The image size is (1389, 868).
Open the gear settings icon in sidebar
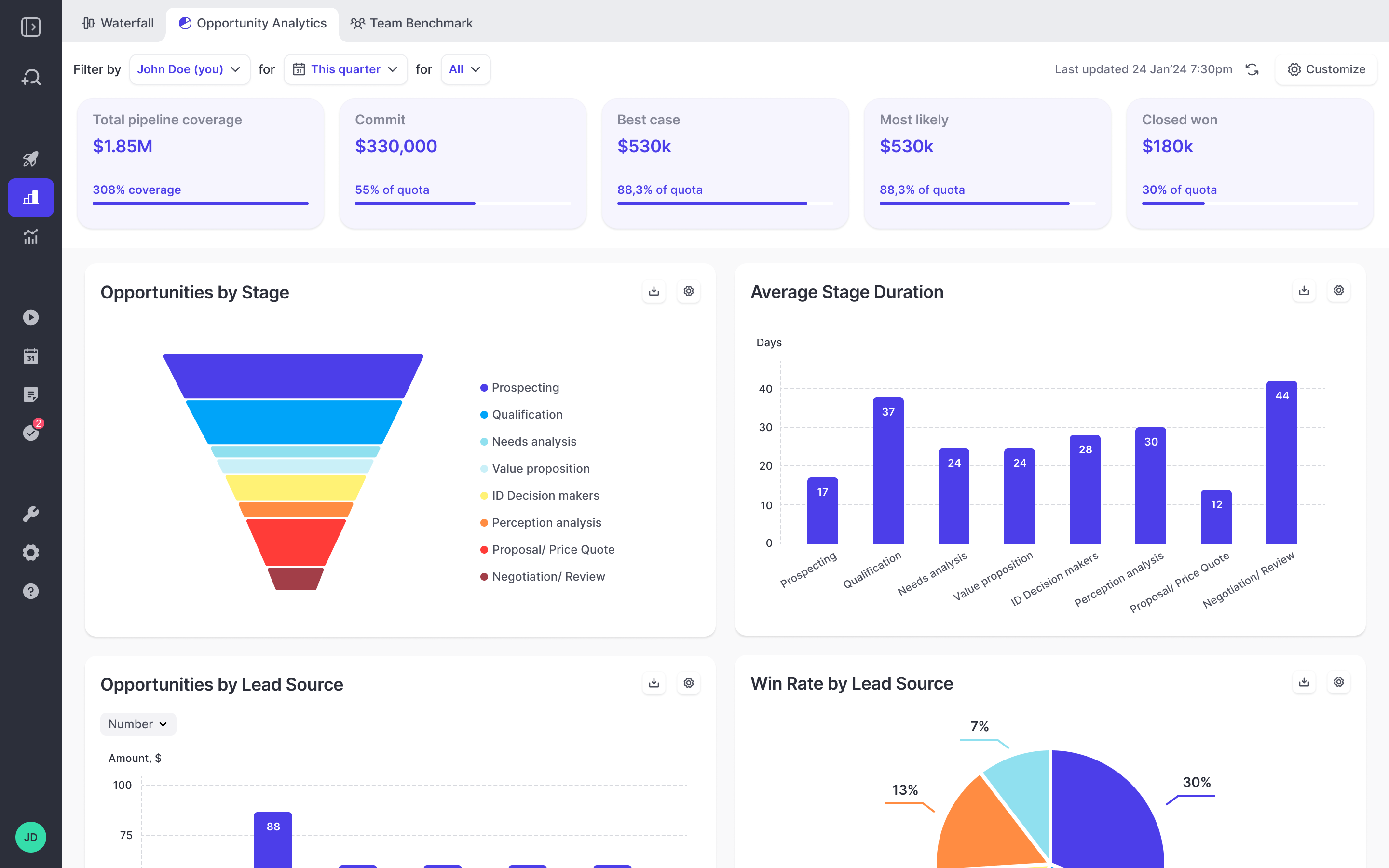[31, 552]
